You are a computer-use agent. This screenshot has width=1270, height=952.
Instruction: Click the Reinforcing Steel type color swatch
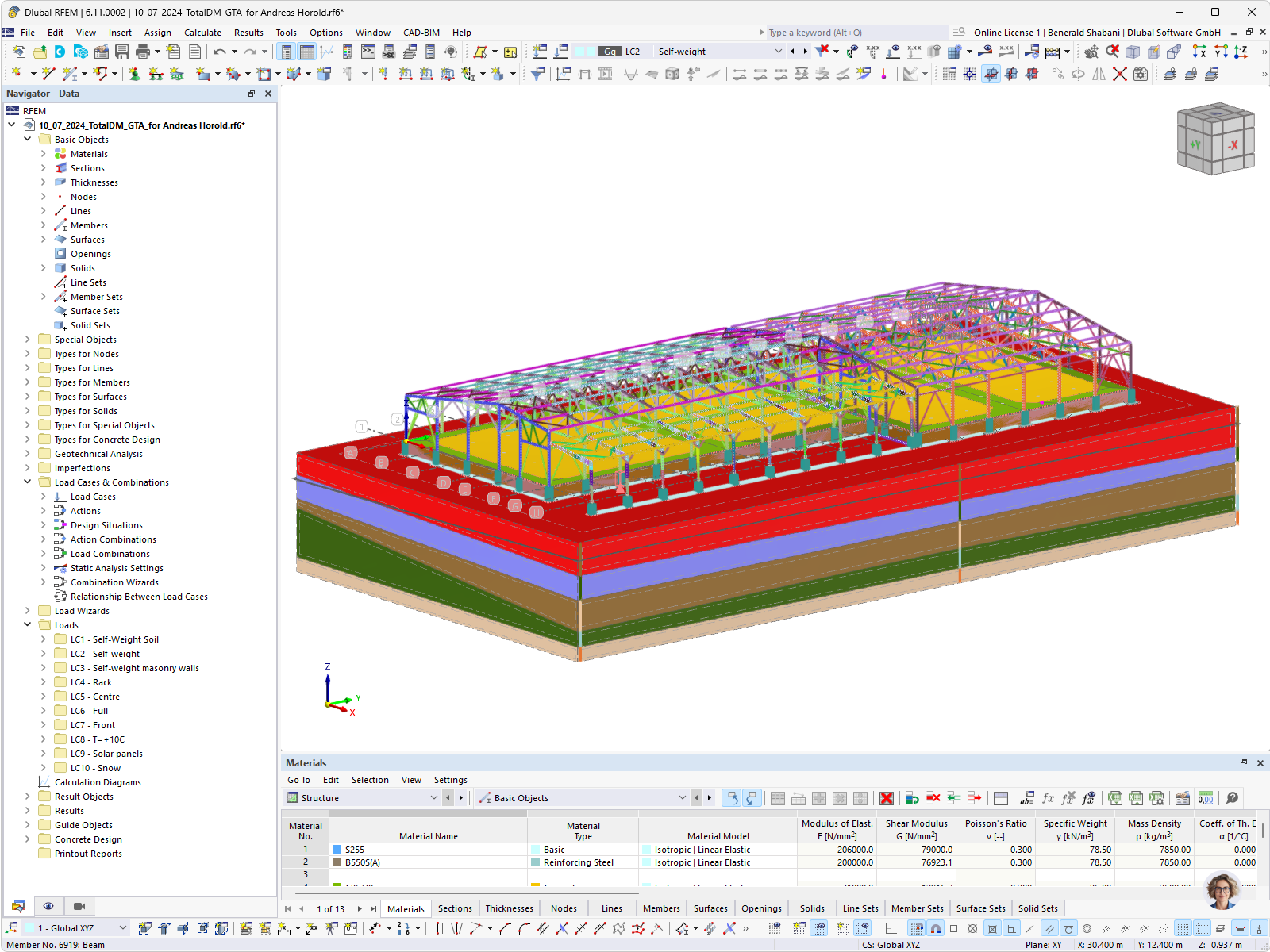535,862
